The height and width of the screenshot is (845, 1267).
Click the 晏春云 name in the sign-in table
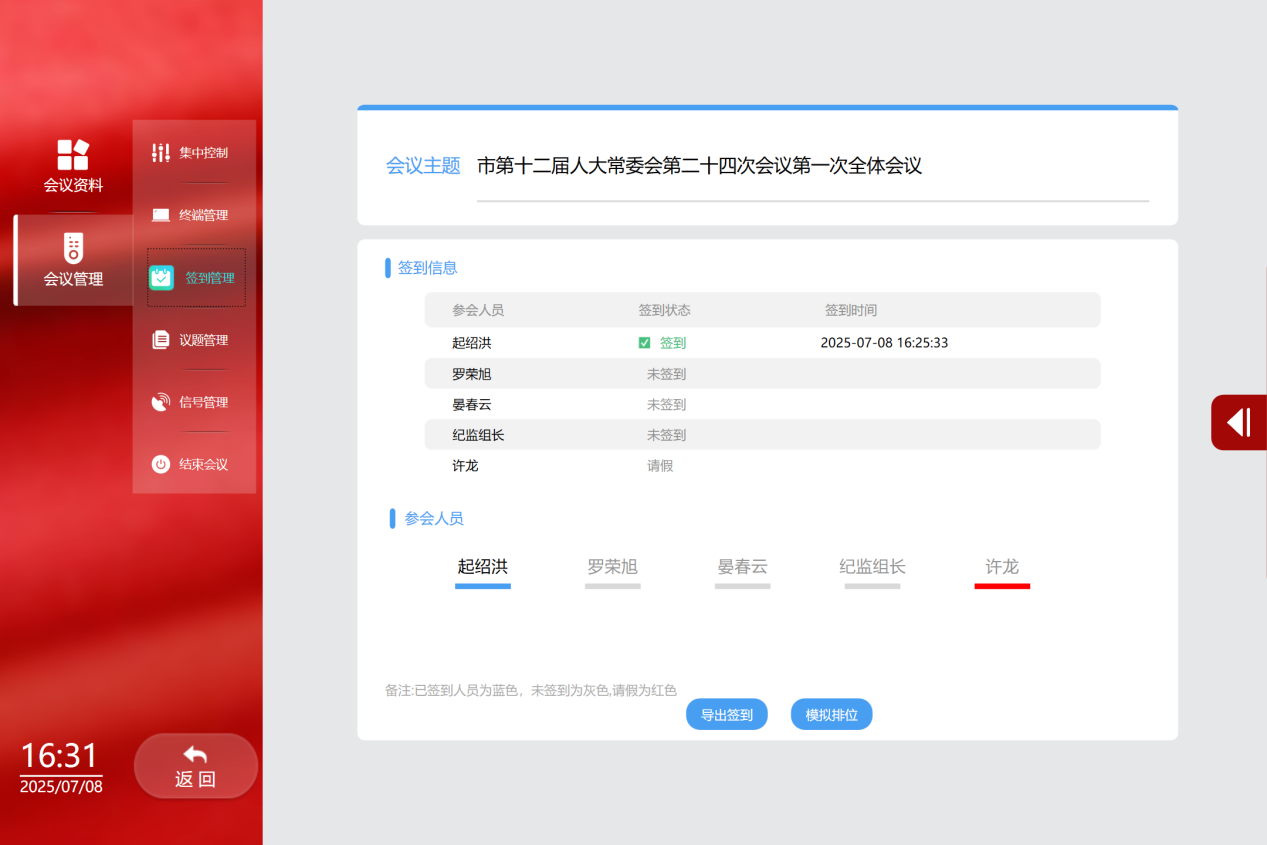(472, 405)
